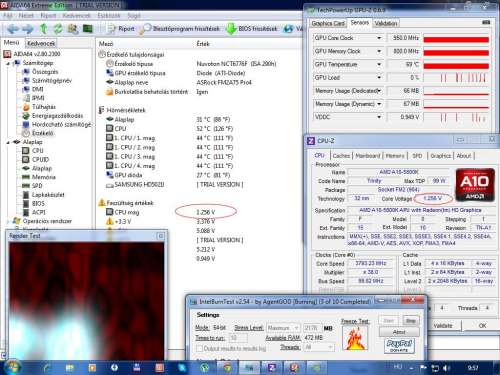The image size is (500, 375).
Task: Open Nézet menu in AIDA64
Action: click(26, 16)
